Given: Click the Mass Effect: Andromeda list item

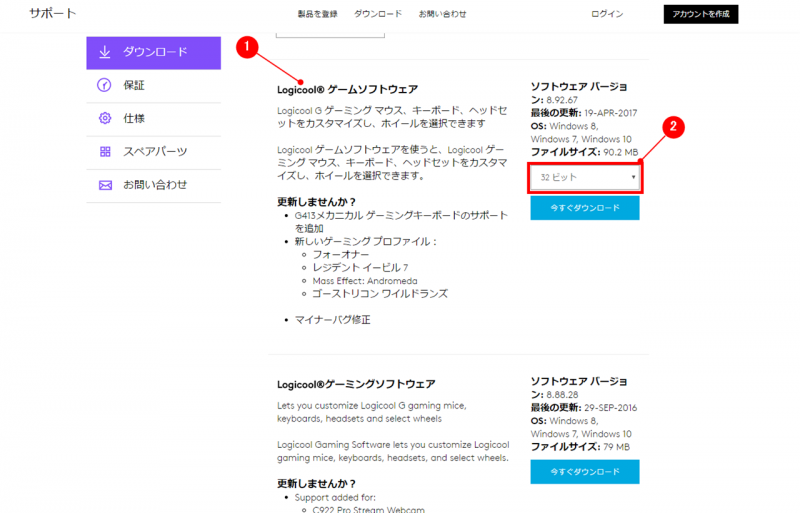Looking at the screenshot, I should pyautogui.click(x=365, y=281).
